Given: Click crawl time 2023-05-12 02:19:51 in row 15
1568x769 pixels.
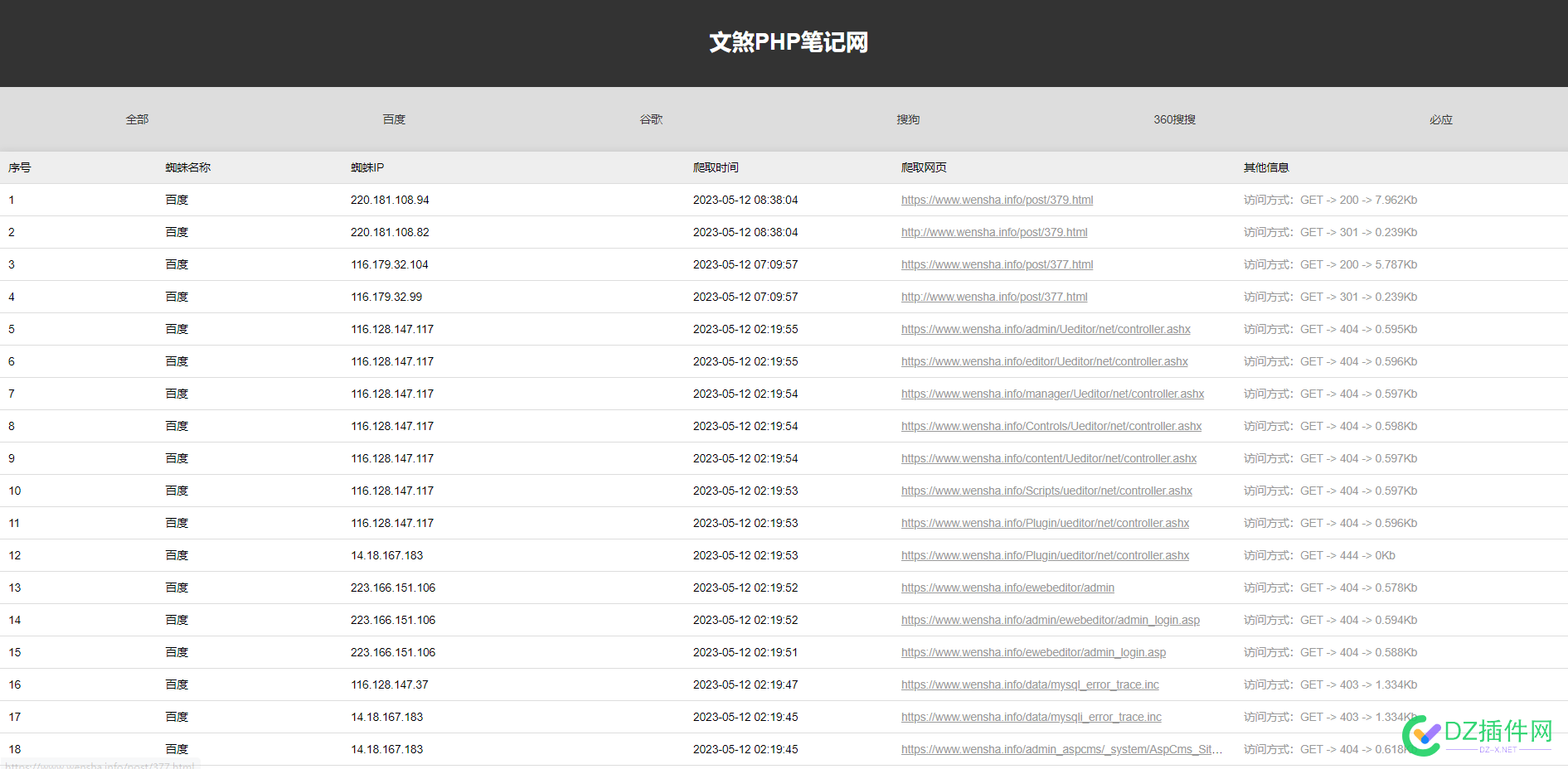Looking at the screenshot, I should pyautogui.click(x=745, y=652).
